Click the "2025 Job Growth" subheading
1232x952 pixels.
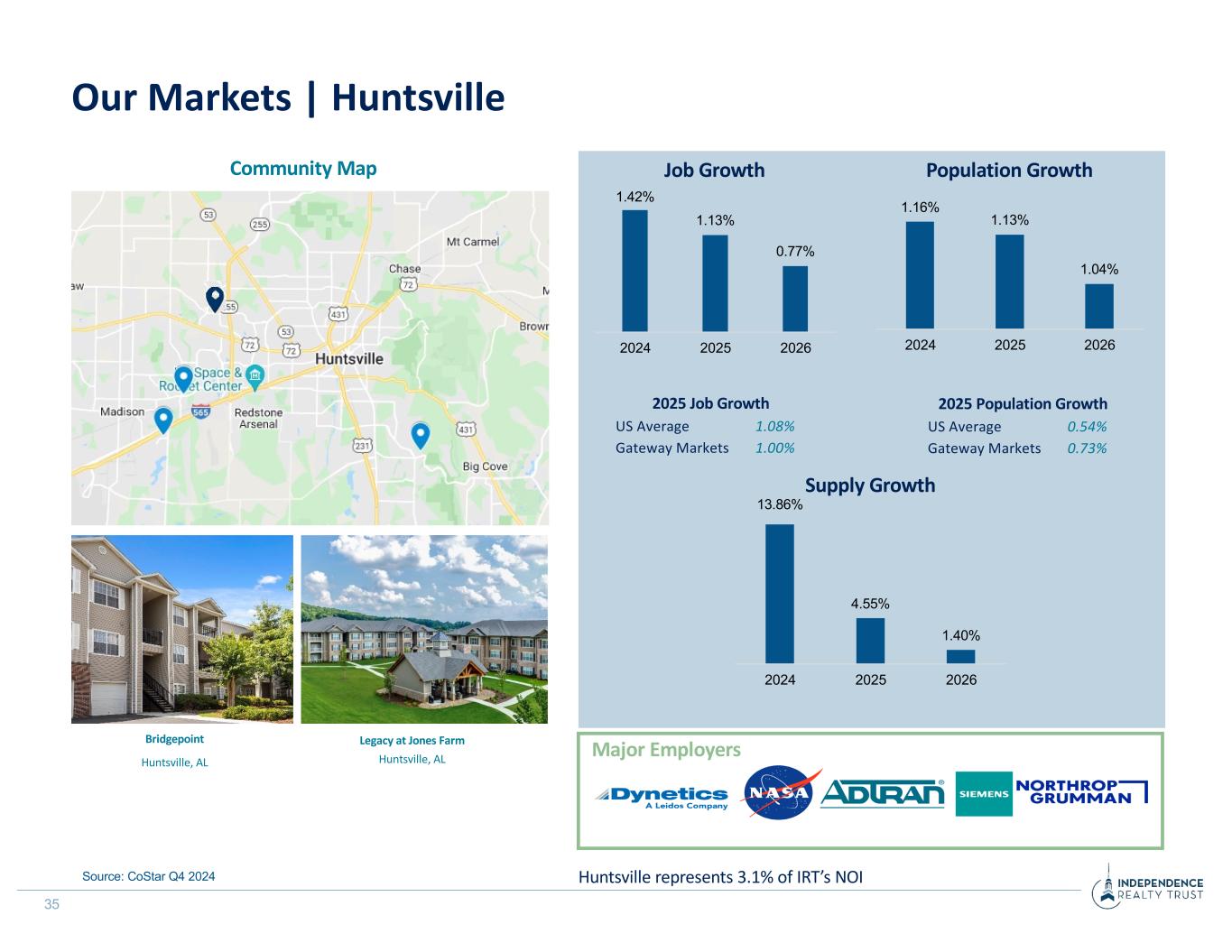click(710, 403)
